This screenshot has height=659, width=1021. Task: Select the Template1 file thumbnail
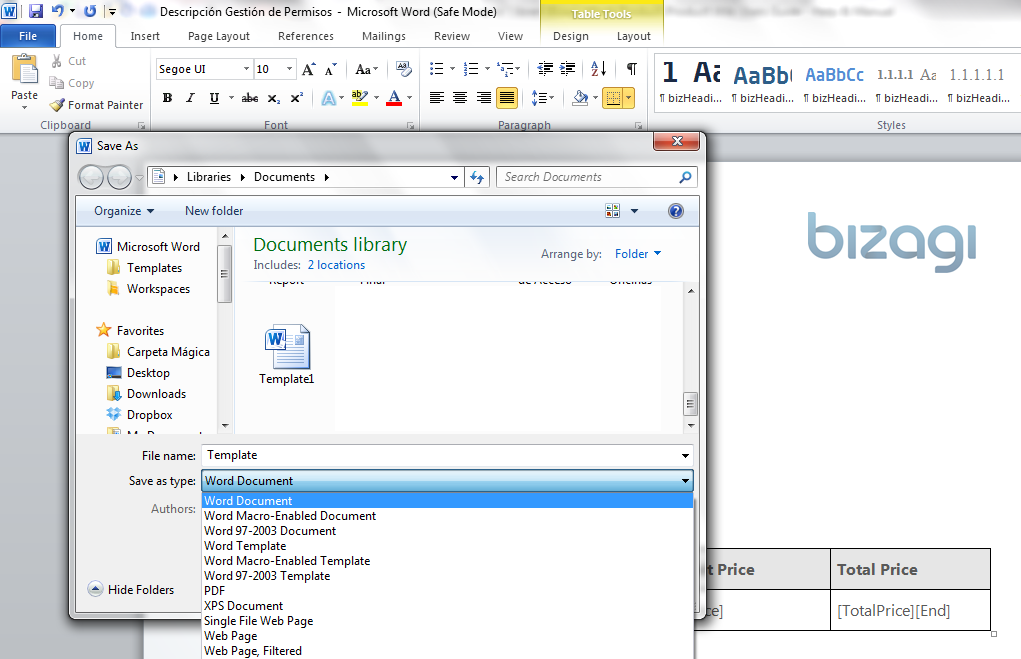[287, 354]
